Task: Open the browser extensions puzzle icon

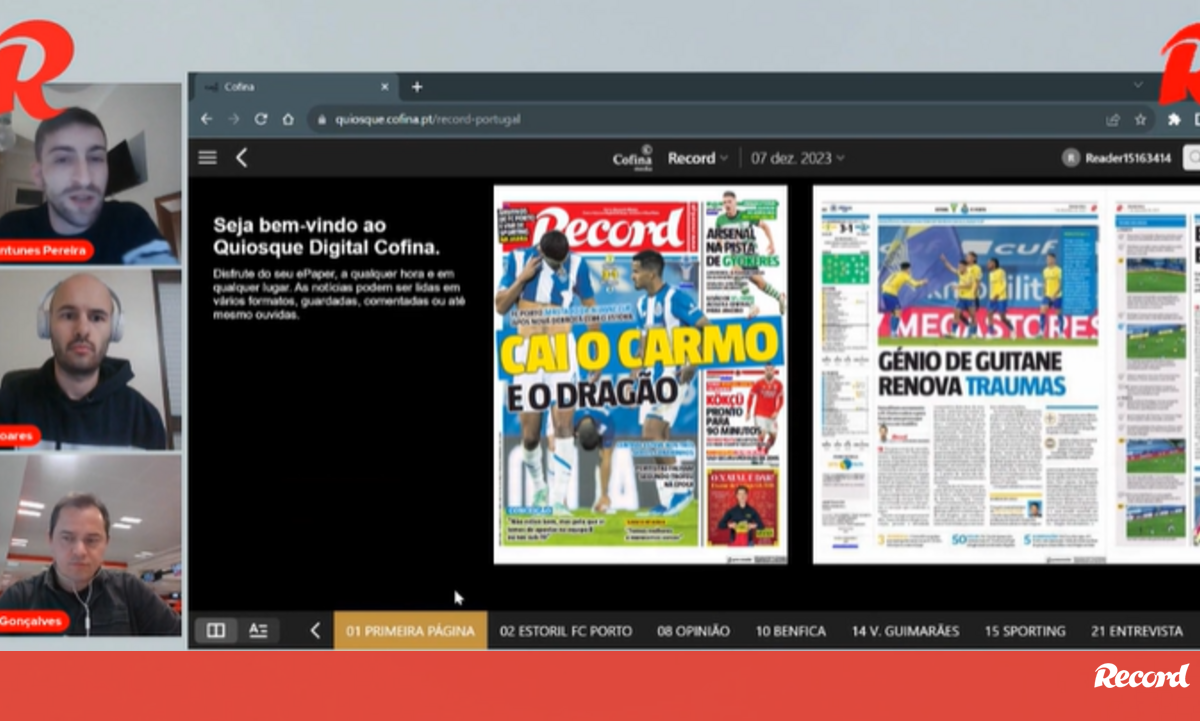Action: (1174, 119)
